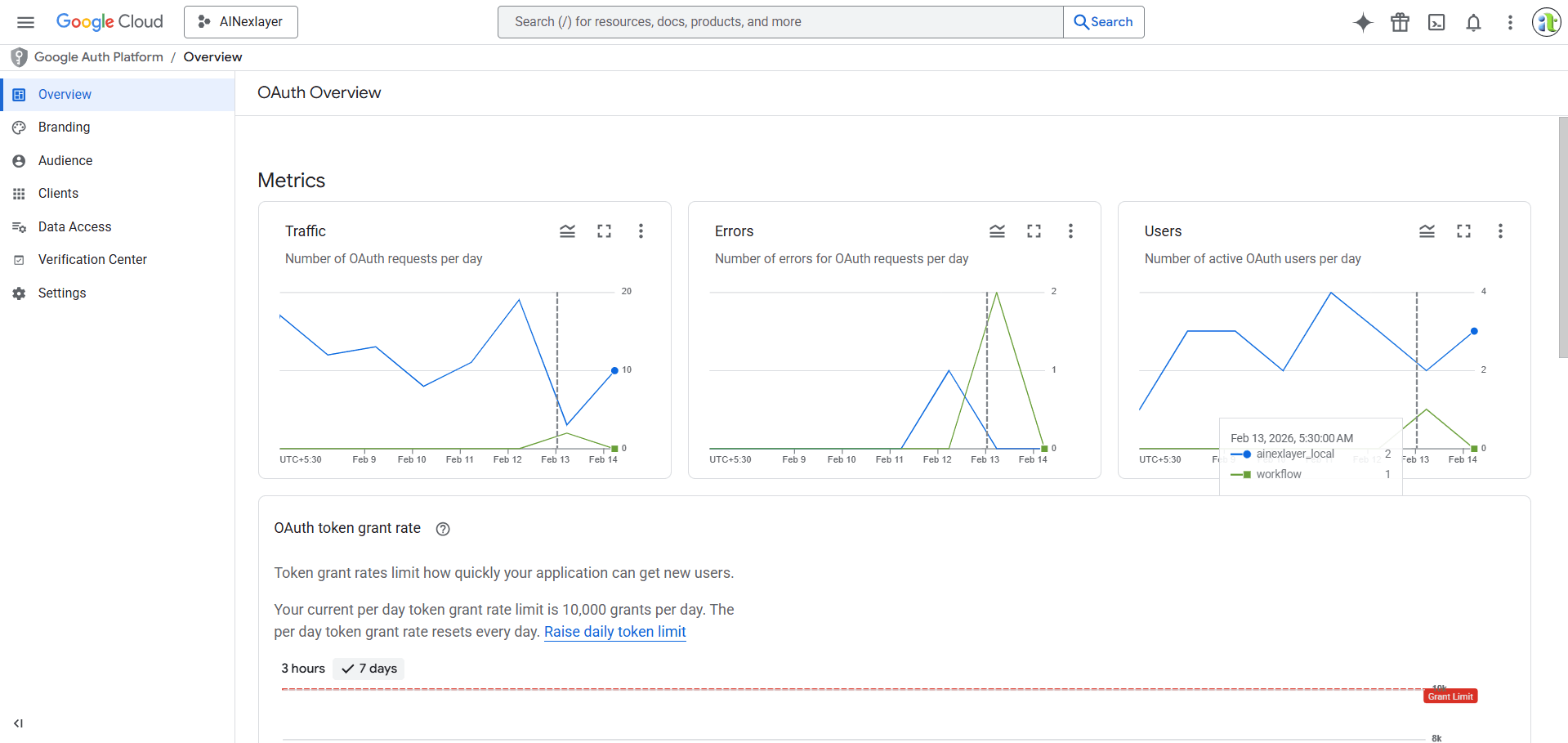The height and width of the screenshot is (743, 1568).
Task: Toggle area chart view on Users chart
Action: coord(1427,231)
